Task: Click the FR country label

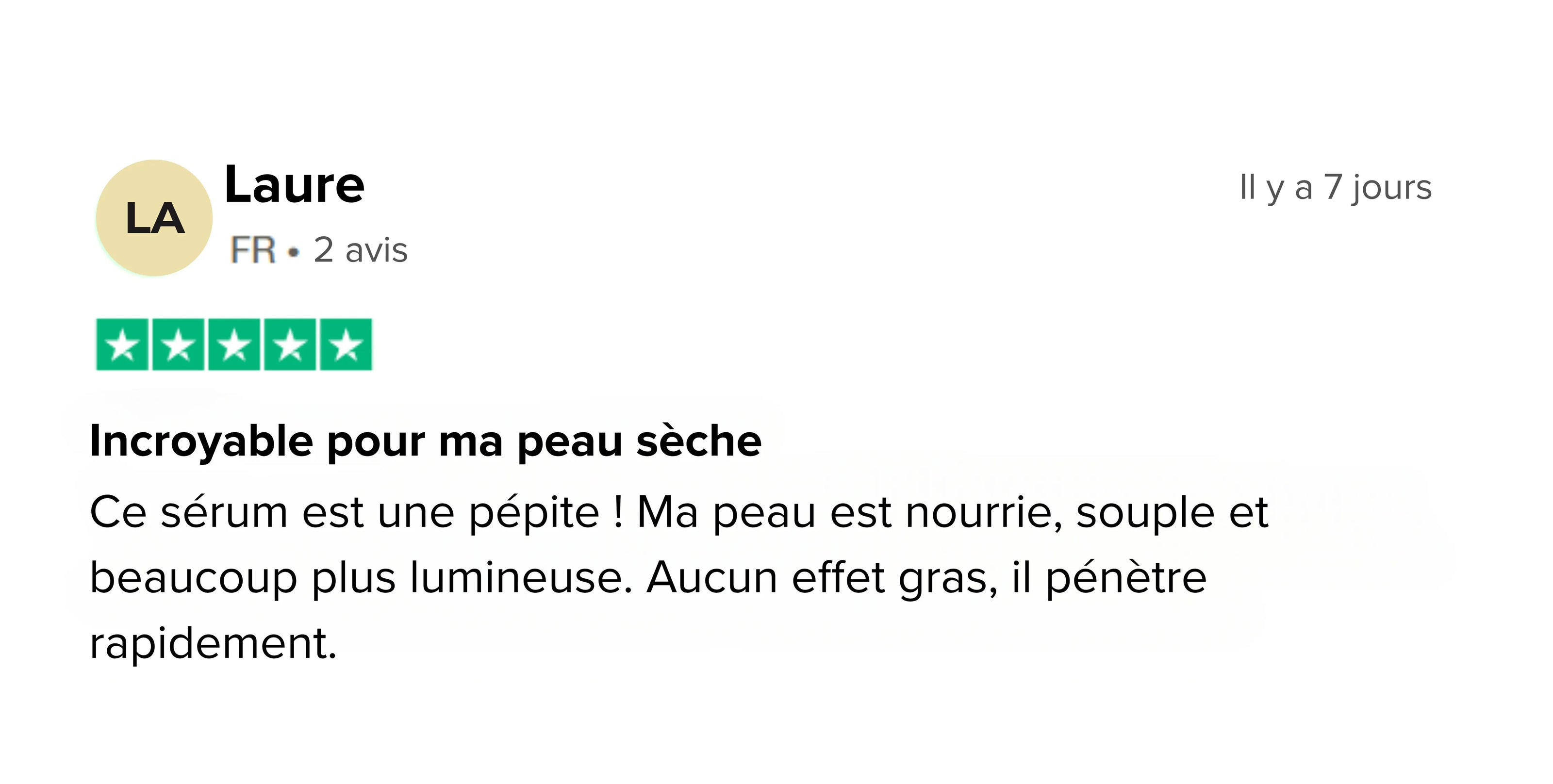Action: 252,250
